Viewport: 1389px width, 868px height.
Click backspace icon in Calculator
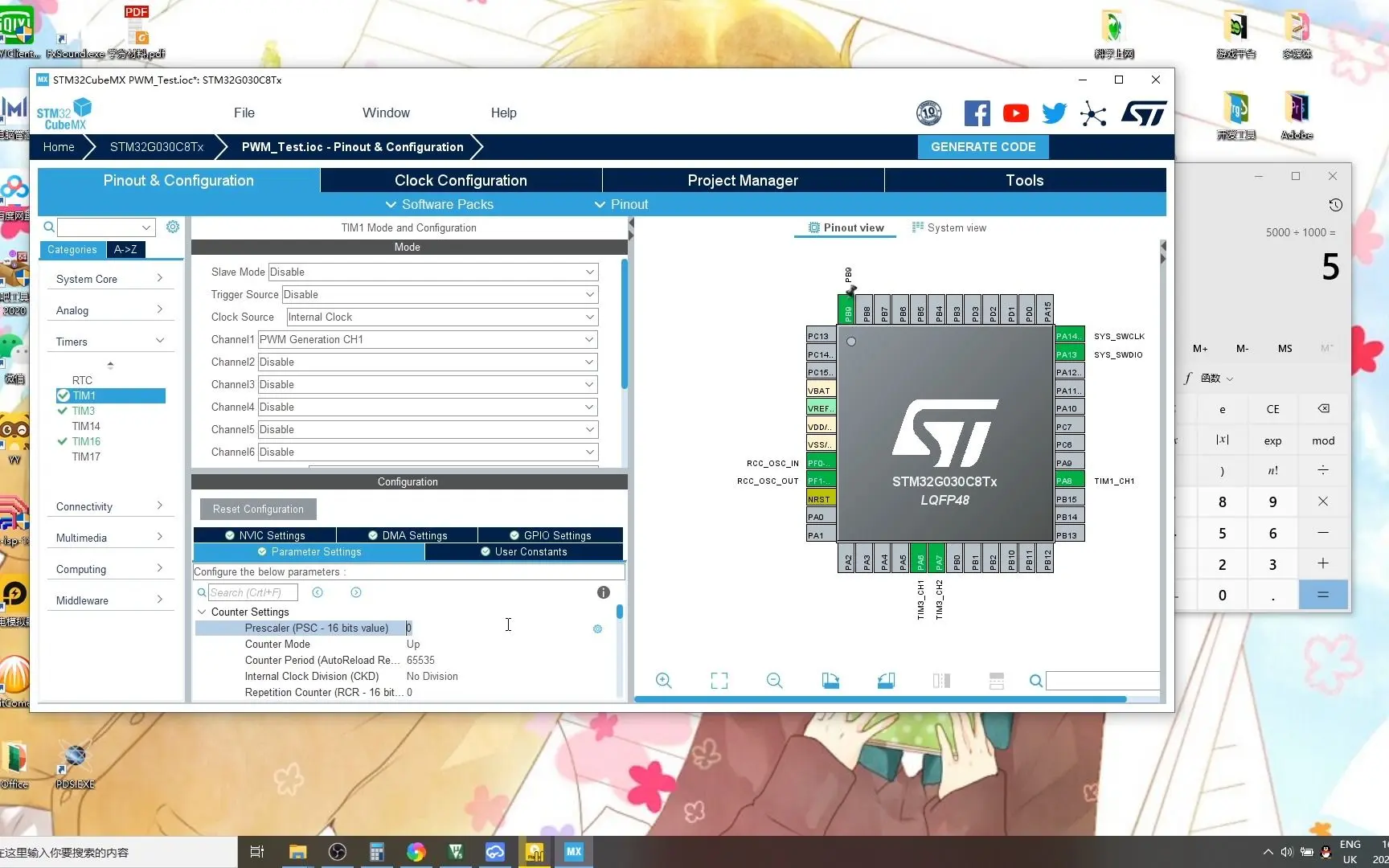(x=1323, y=408)
